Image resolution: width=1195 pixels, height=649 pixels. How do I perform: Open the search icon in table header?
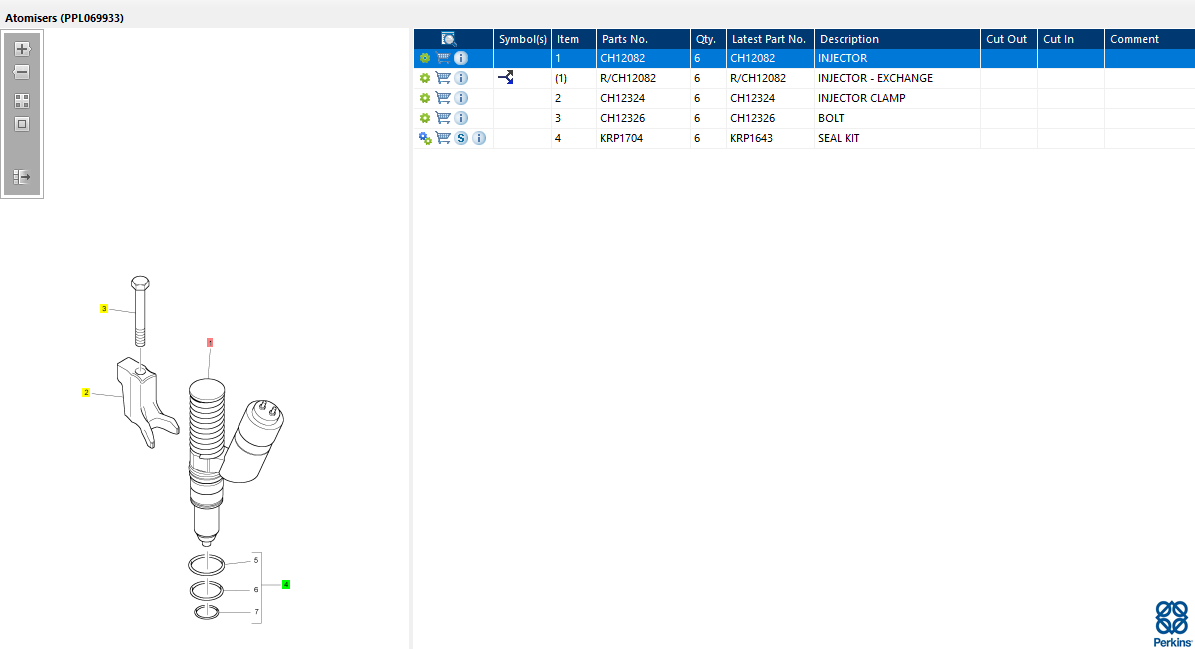[449, 39]
